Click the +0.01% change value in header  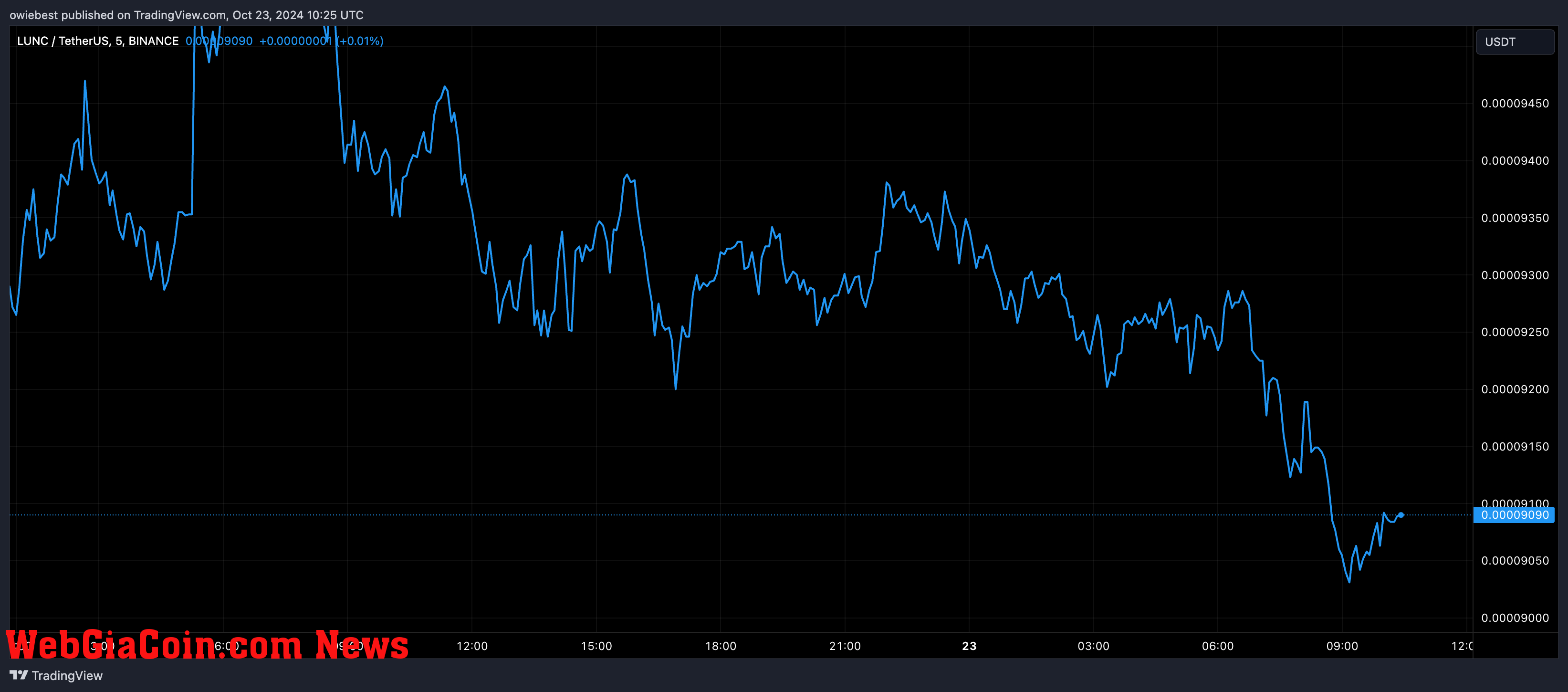coord(360,41)
